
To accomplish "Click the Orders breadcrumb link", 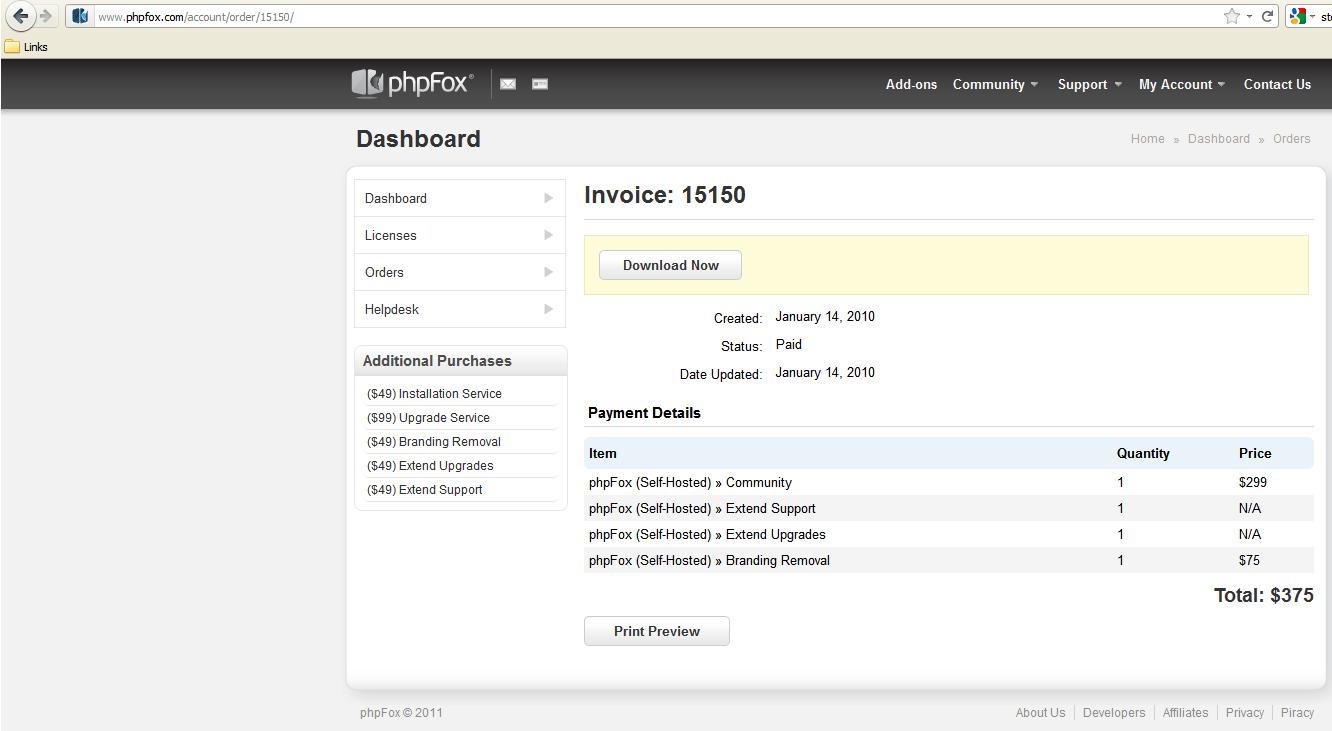I will (x=1291, y=139).
